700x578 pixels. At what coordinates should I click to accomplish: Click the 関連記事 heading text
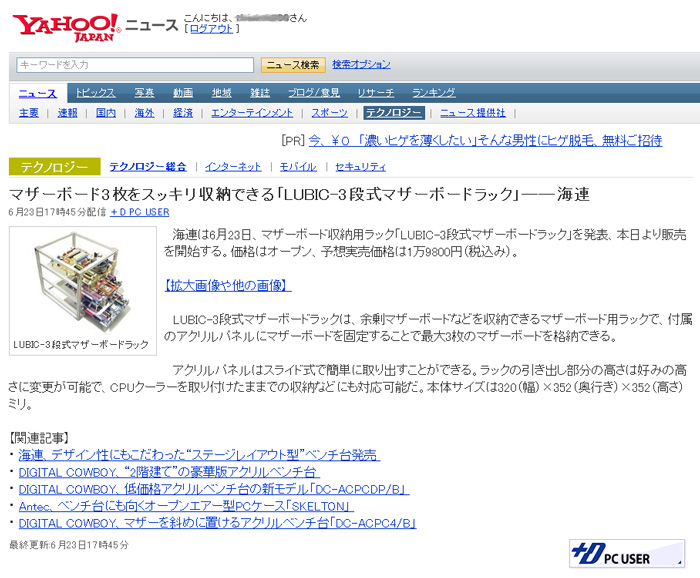pyautogui.click(x=39, y=438)
